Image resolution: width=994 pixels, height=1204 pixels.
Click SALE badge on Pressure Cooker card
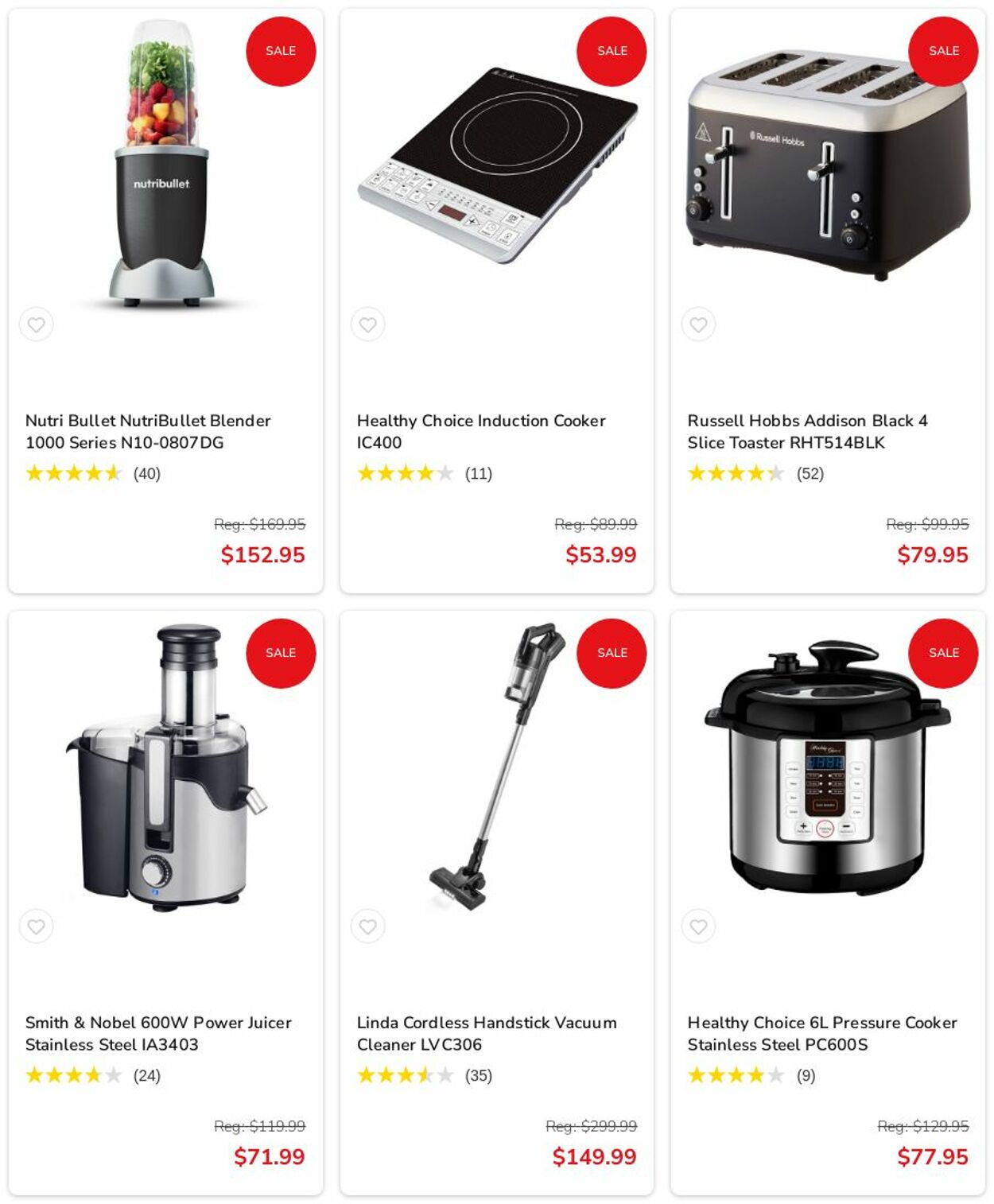pos(943,653)
